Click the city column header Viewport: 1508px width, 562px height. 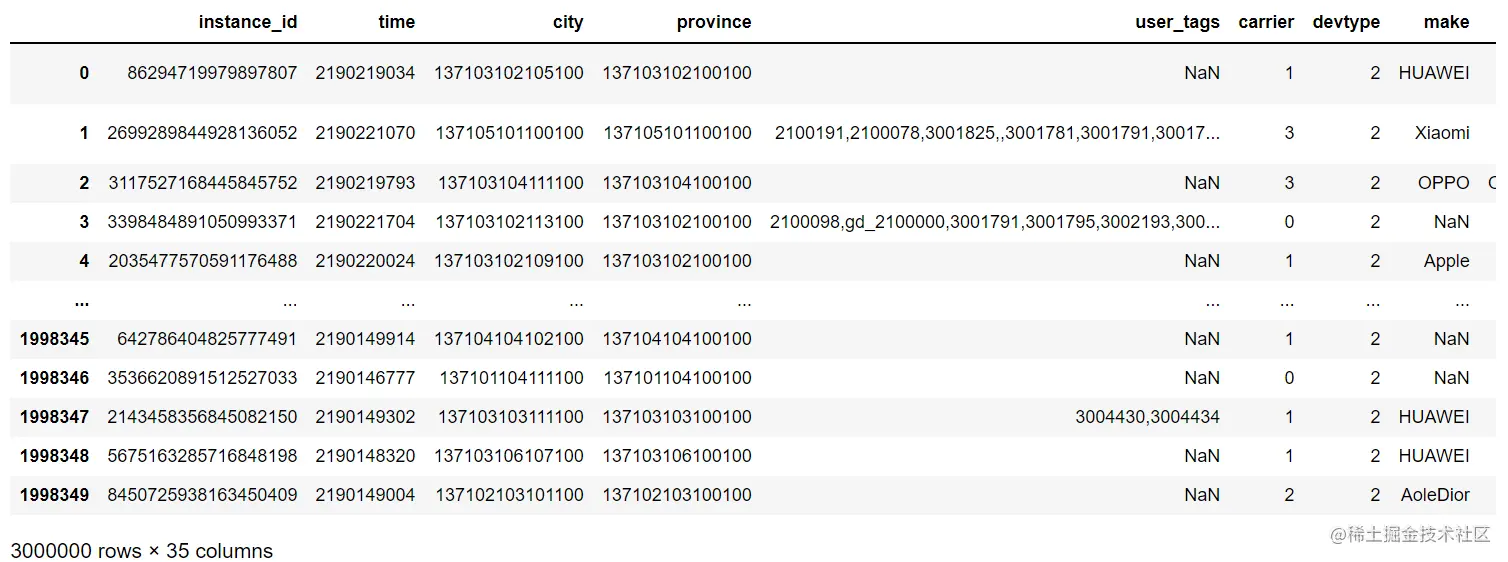(x=568, y=22)
